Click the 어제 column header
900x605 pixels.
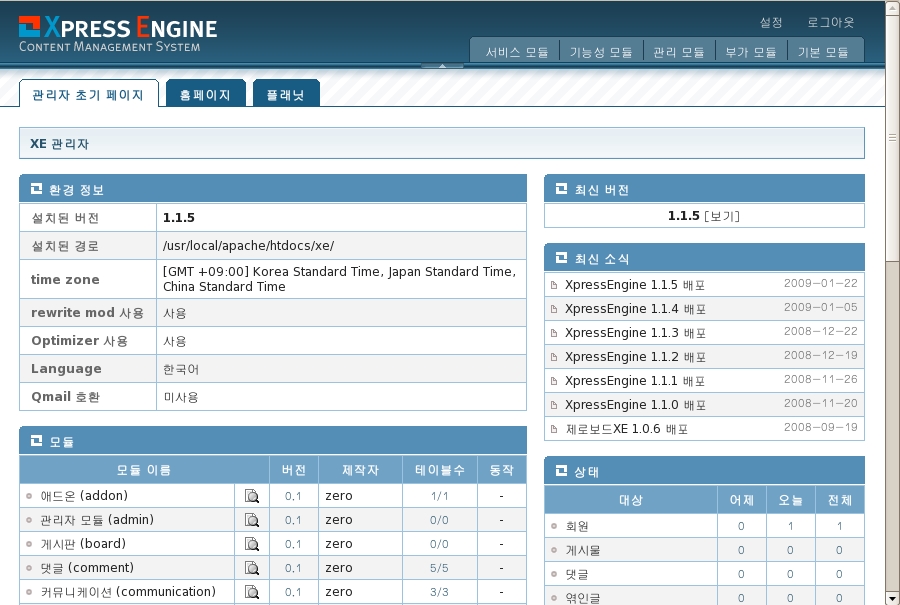(742, 500)
